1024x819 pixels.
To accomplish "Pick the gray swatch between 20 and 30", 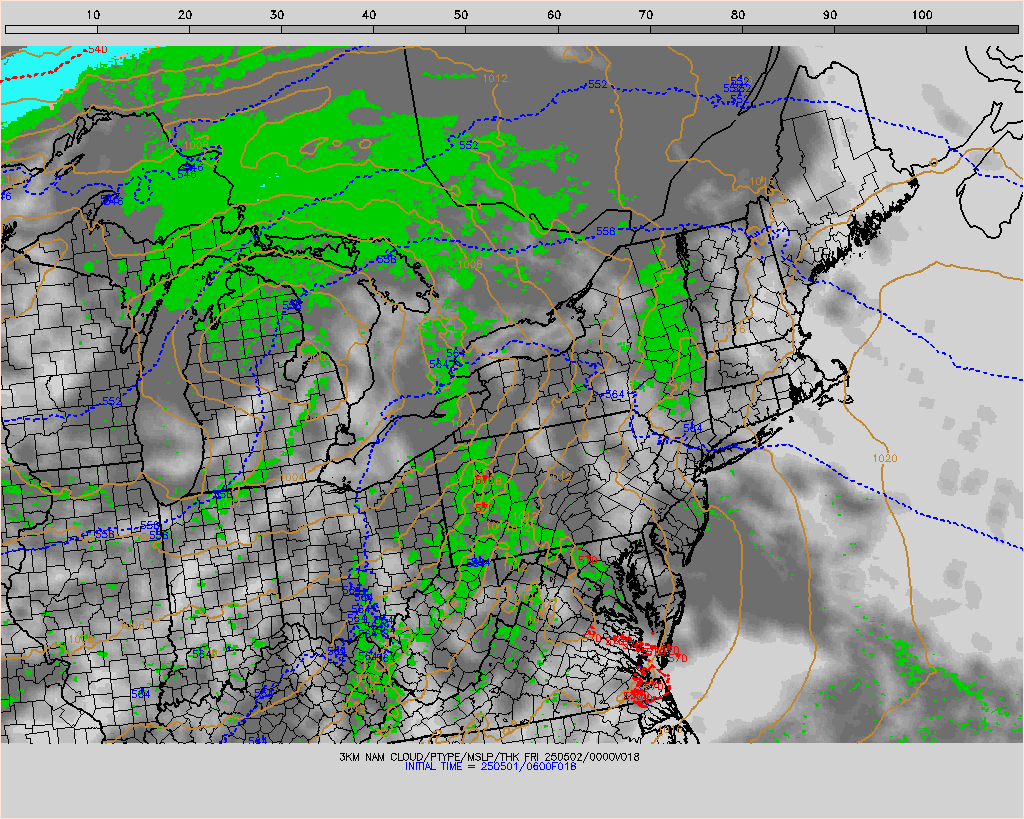I will (235, 29).
